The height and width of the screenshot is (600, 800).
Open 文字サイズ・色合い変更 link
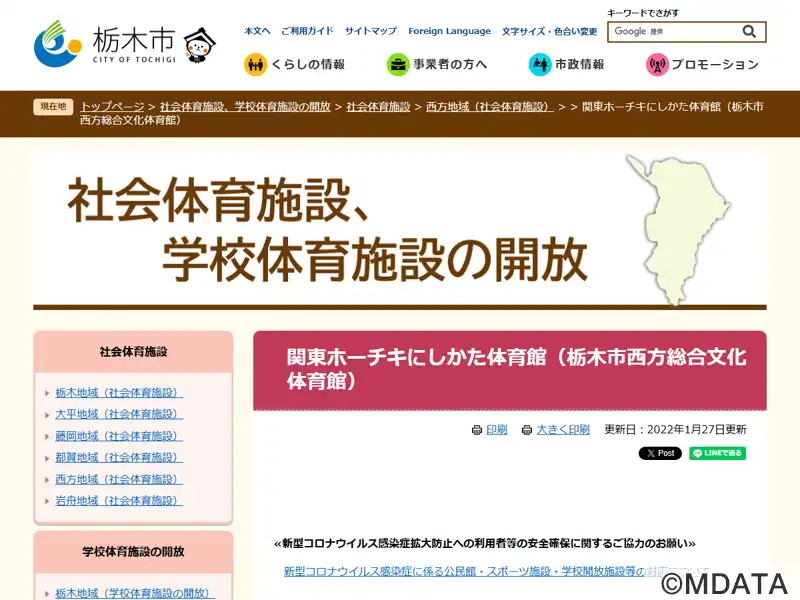pyautogui.click(x=549, y=31)
